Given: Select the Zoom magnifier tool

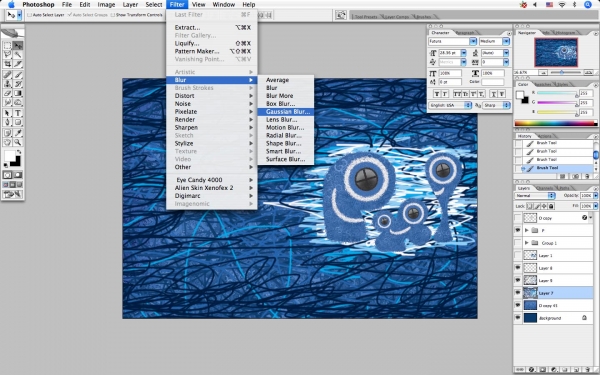Looking at the screenshot, I should [18, 142].
